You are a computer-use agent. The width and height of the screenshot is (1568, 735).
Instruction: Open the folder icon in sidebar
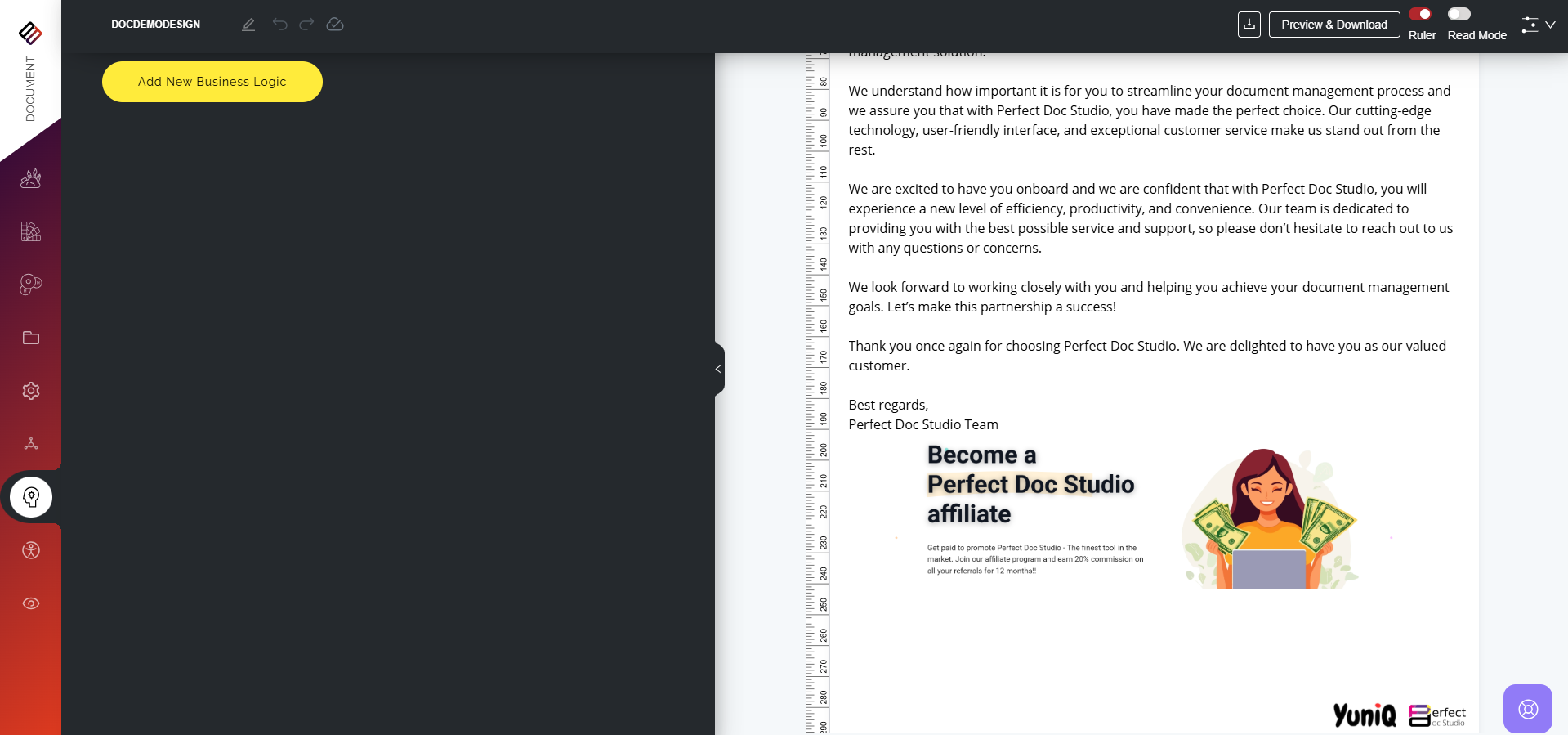tap(31, 338)
